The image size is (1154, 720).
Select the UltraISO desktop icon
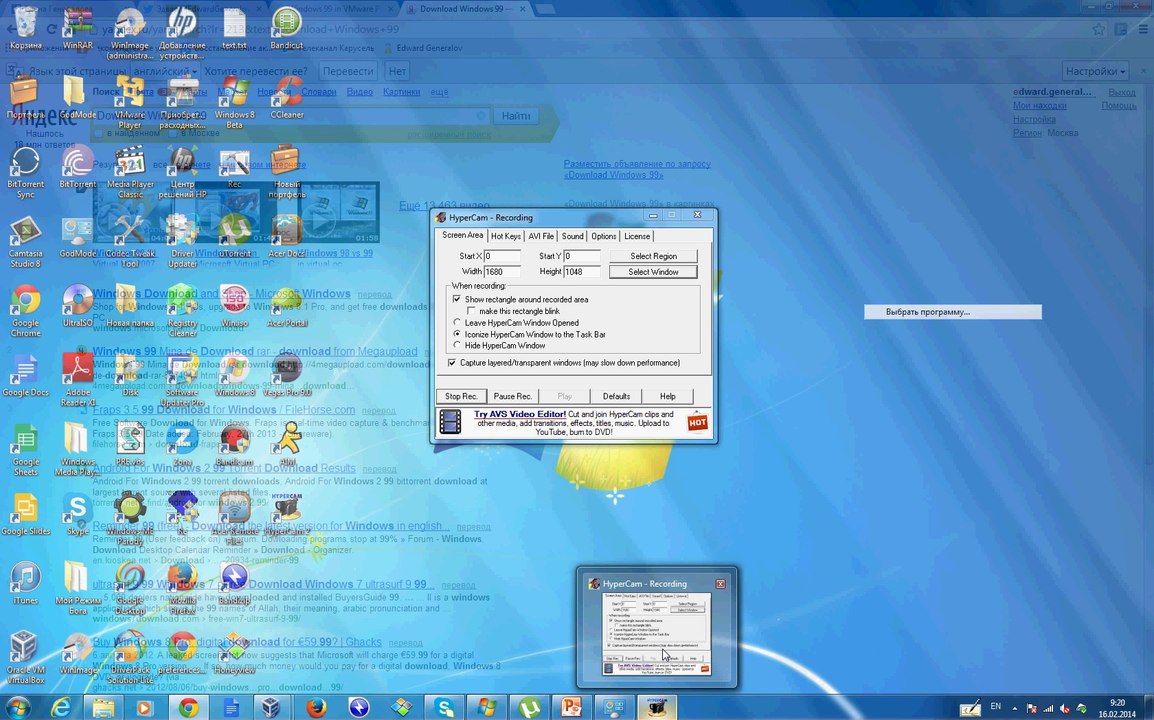tap(77, 305)
